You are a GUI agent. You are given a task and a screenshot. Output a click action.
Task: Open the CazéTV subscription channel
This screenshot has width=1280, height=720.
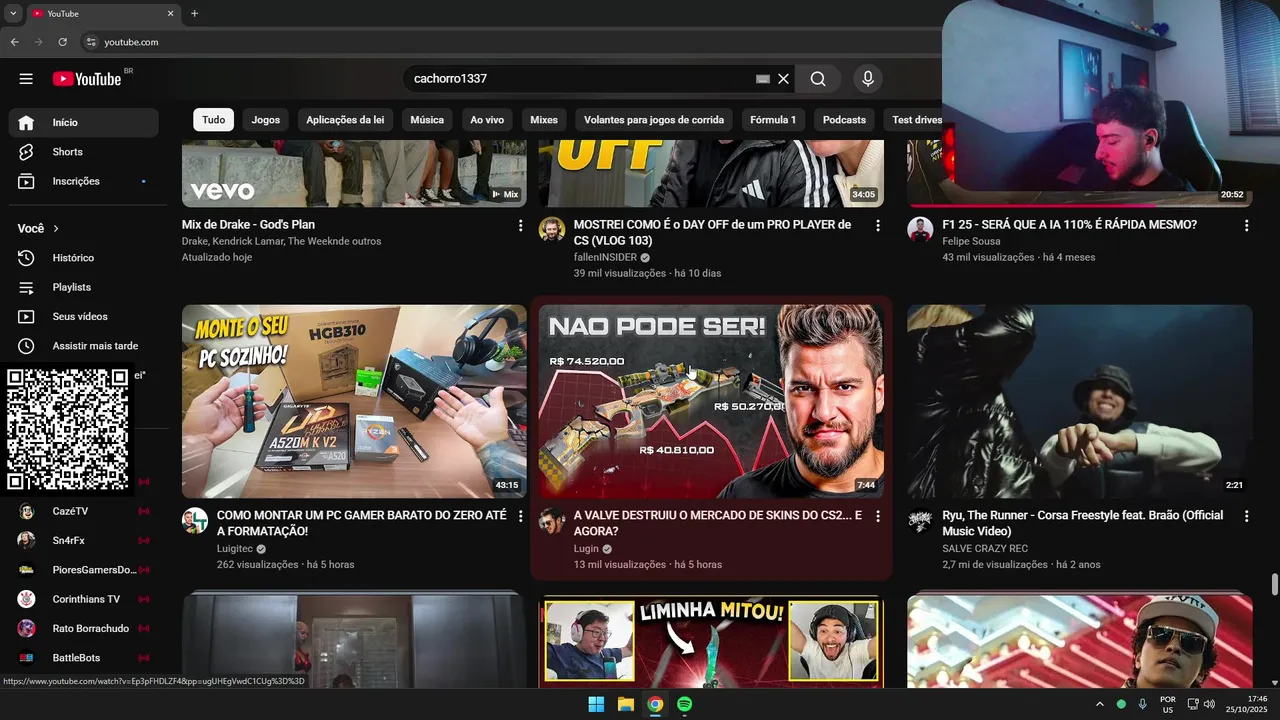click(x=84, y=511)
